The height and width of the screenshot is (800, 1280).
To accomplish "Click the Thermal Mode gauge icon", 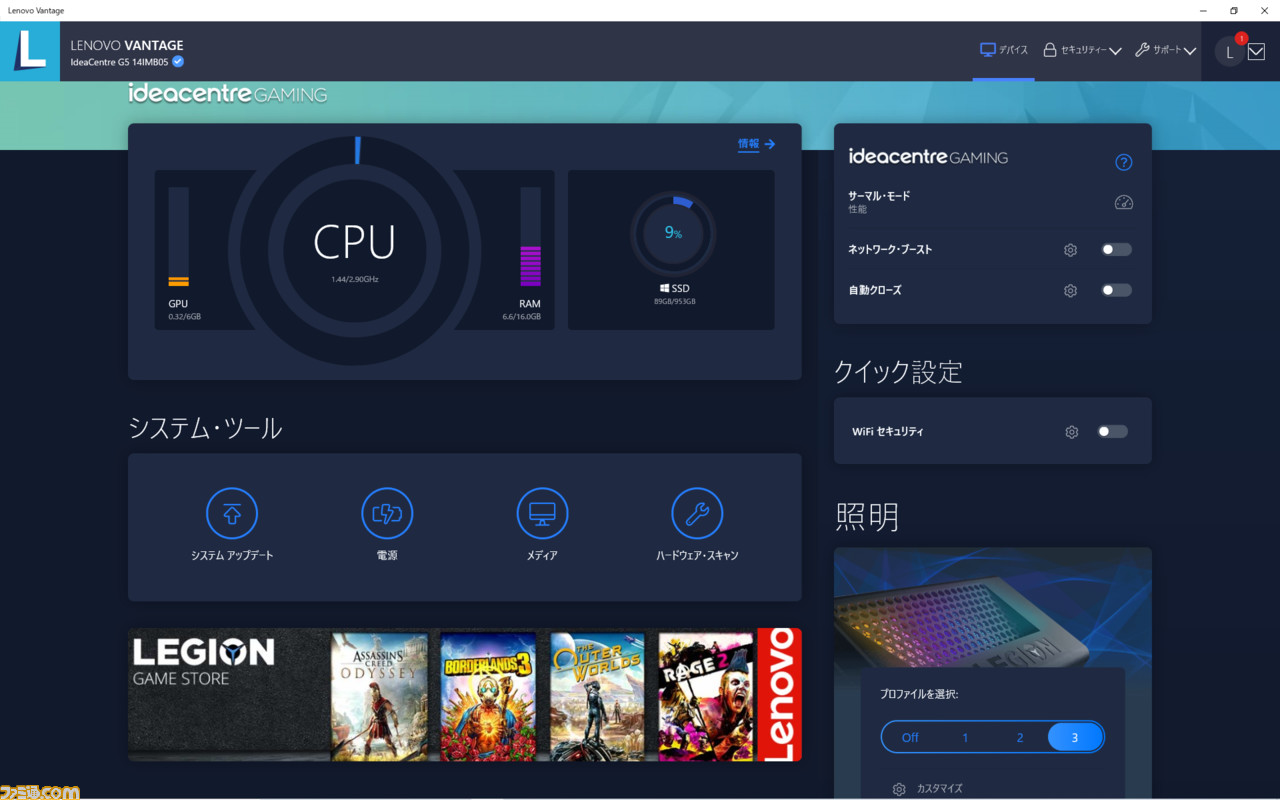I will coord(1123,202).
